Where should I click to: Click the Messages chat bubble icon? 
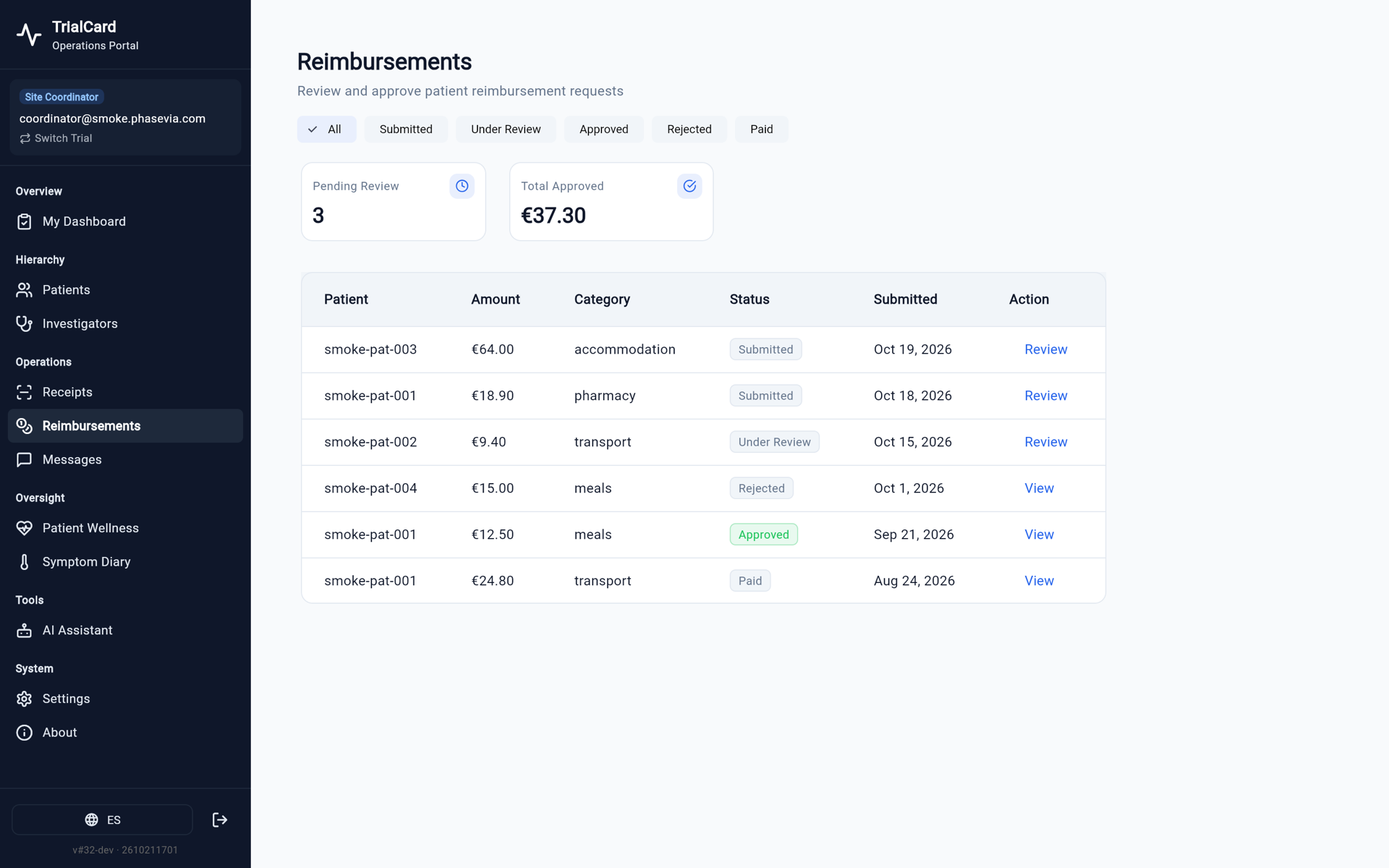[x=24, y=460]
